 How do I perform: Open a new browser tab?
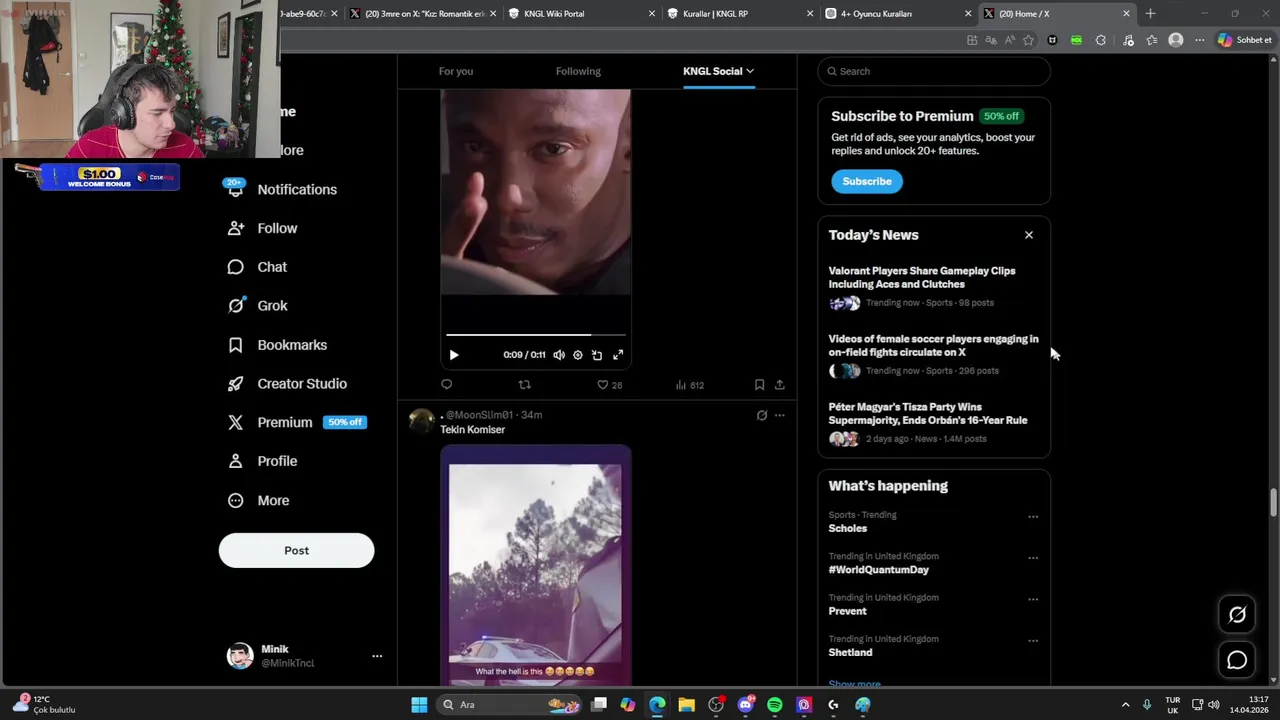(1150, 14)
